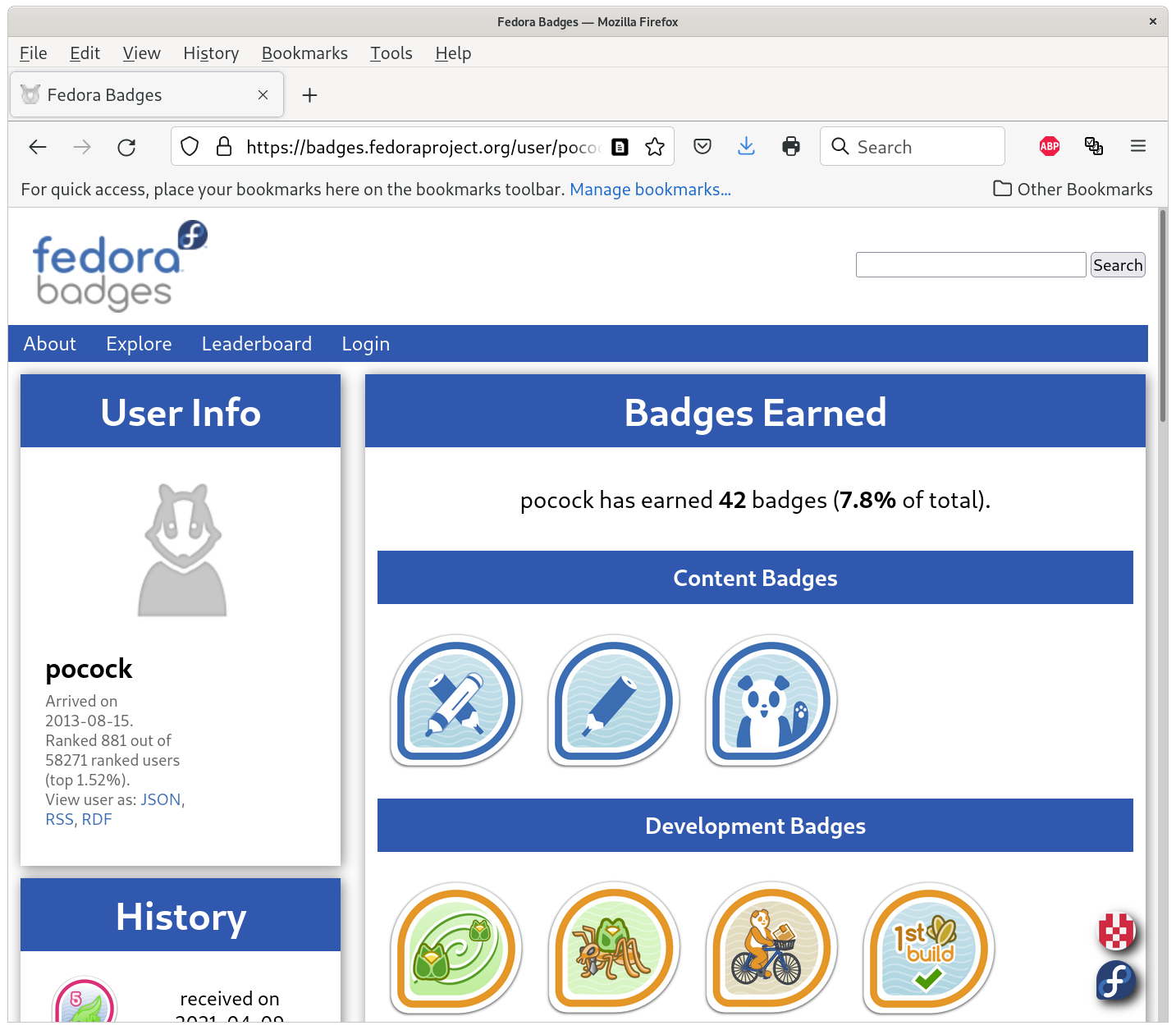Viewport: 1176px width, 1030px height.
Task: Click Manage bookmarks link
Action: [x=650, y=190]
